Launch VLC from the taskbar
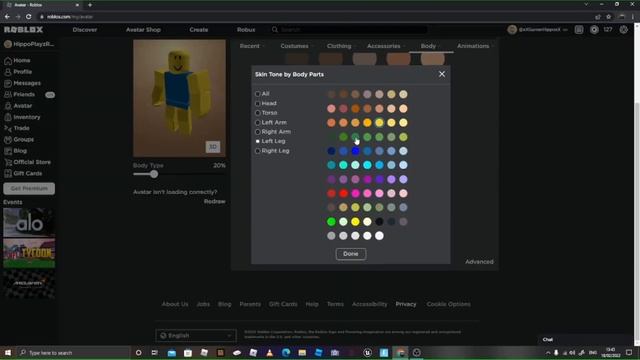This screenshot has height=360, width=640. pyautogui.click(x=269, y=353)
